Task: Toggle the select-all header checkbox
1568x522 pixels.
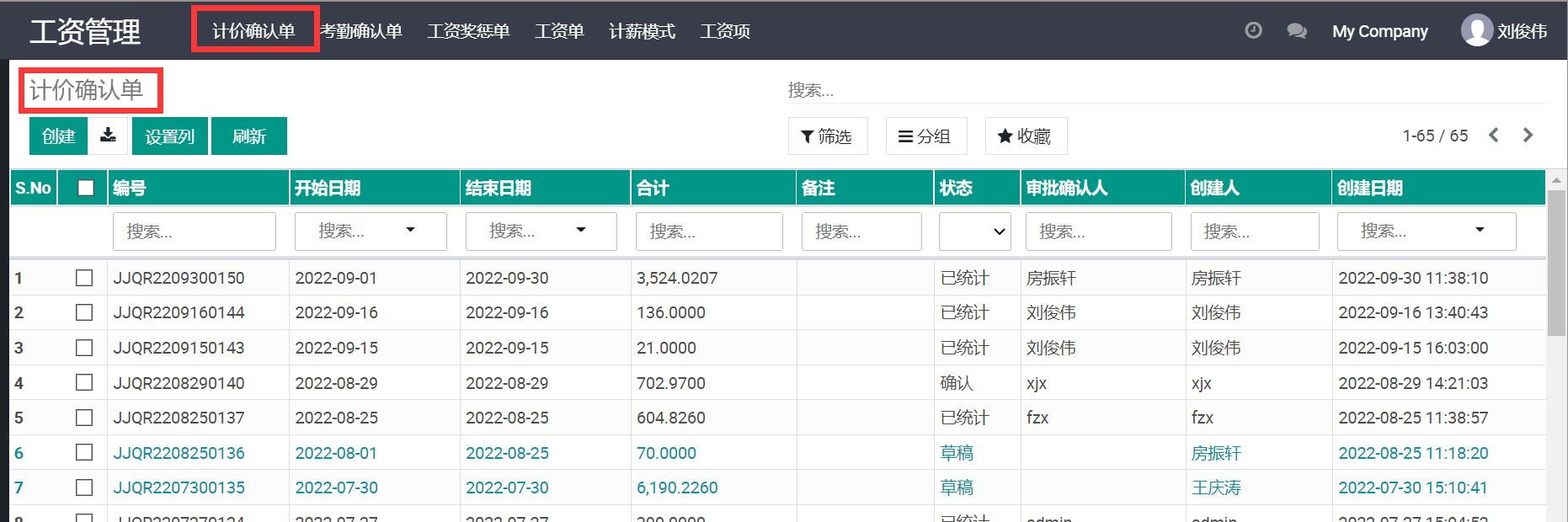Action: 85,188
